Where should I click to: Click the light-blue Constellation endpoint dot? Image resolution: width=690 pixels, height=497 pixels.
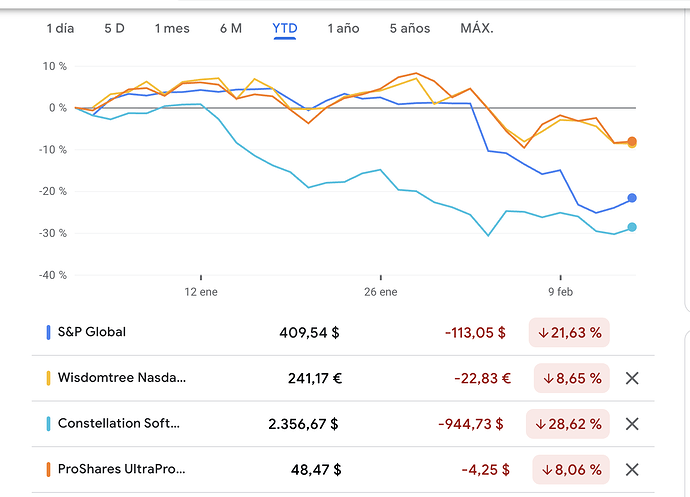pos(631,227)
